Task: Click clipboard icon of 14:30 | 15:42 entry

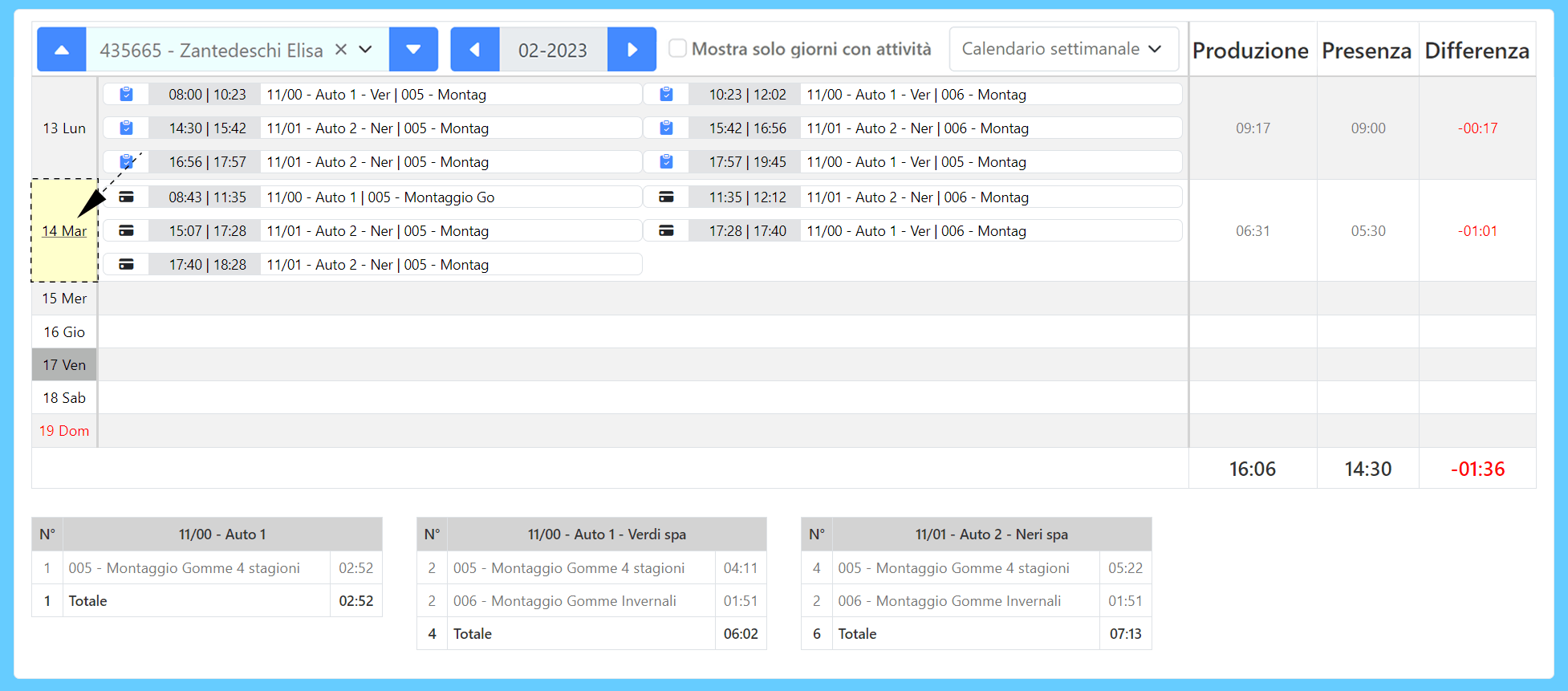Action: (126, 128)
